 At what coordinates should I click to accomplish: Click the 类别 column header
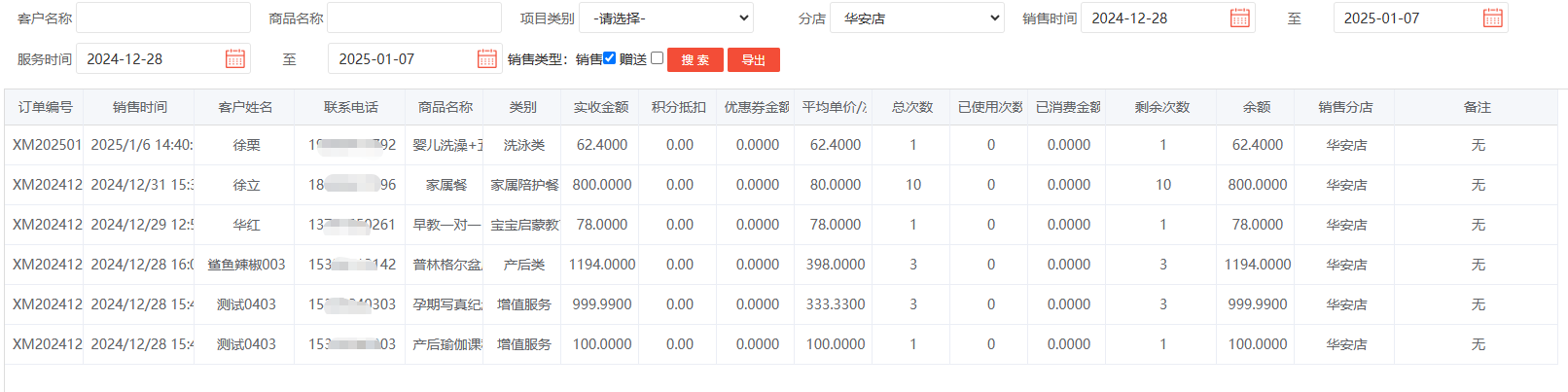(523, 107)
